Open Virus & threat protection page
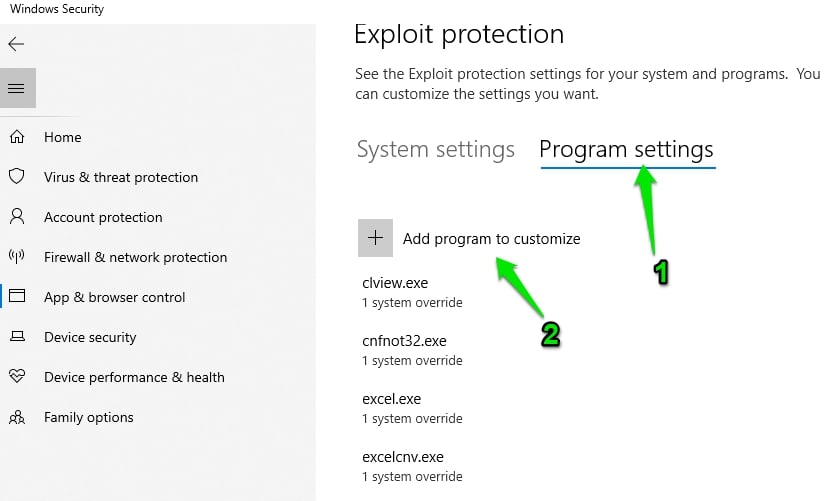The width and height of the screenshot is (839, 501). [121, 177]
